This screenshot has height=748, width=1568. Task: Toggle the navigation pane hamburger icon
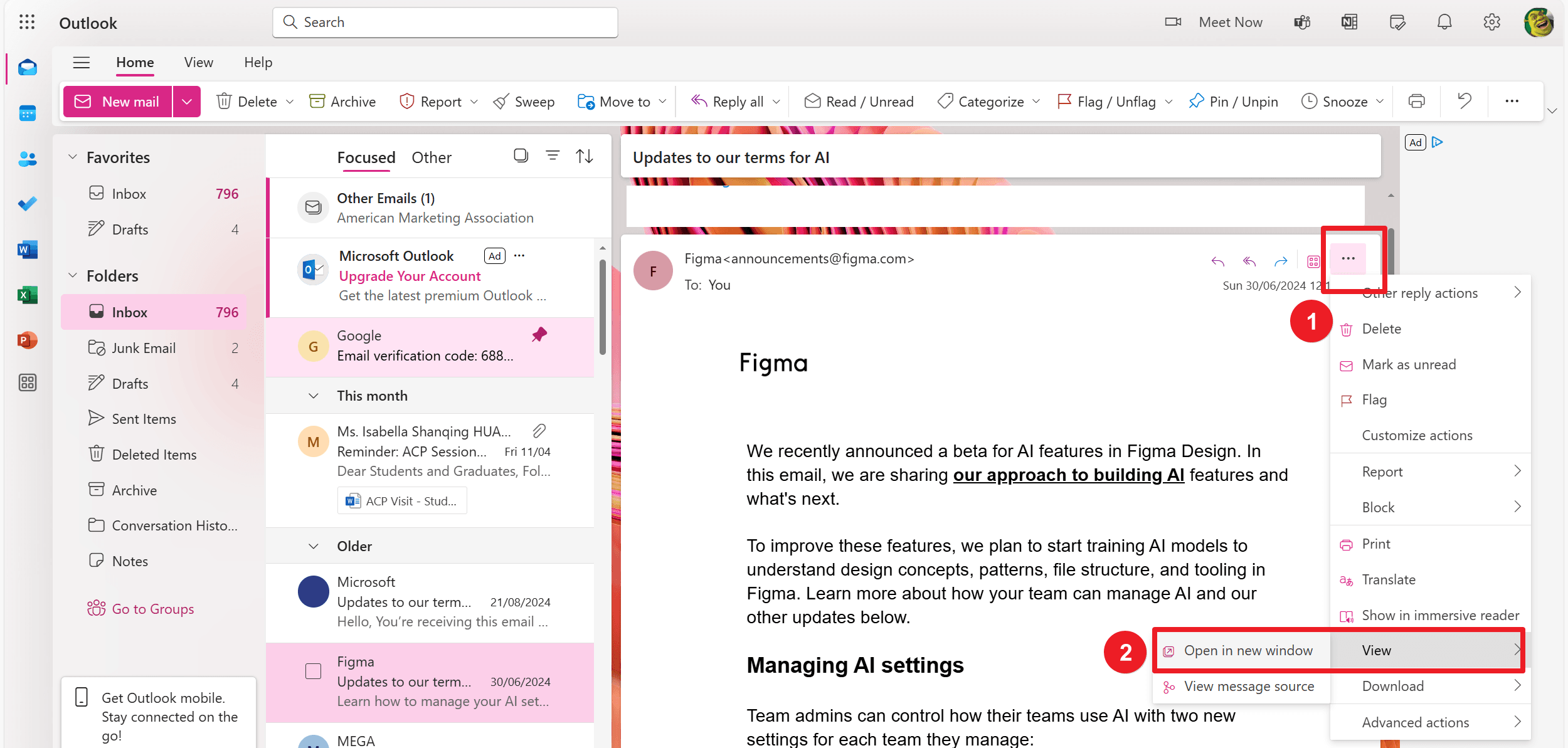coord(82,62)
